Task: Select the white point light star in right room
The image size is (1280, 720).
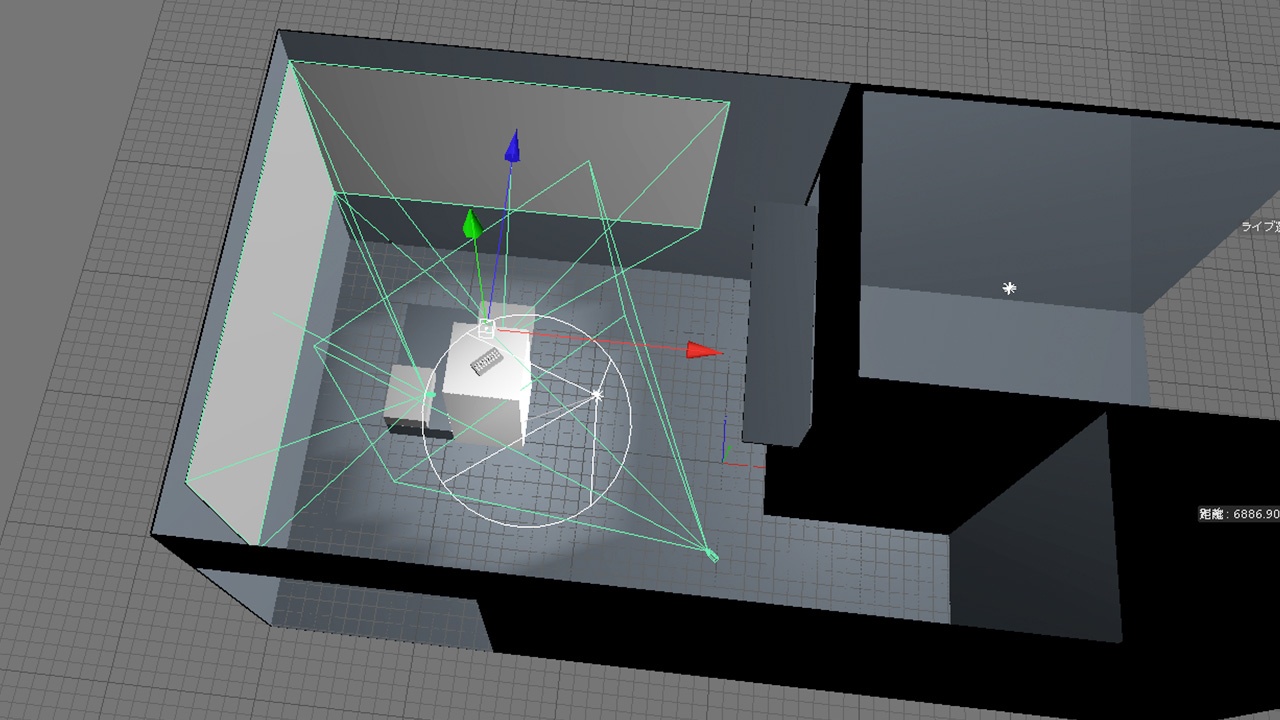Action: point(1009,288)
